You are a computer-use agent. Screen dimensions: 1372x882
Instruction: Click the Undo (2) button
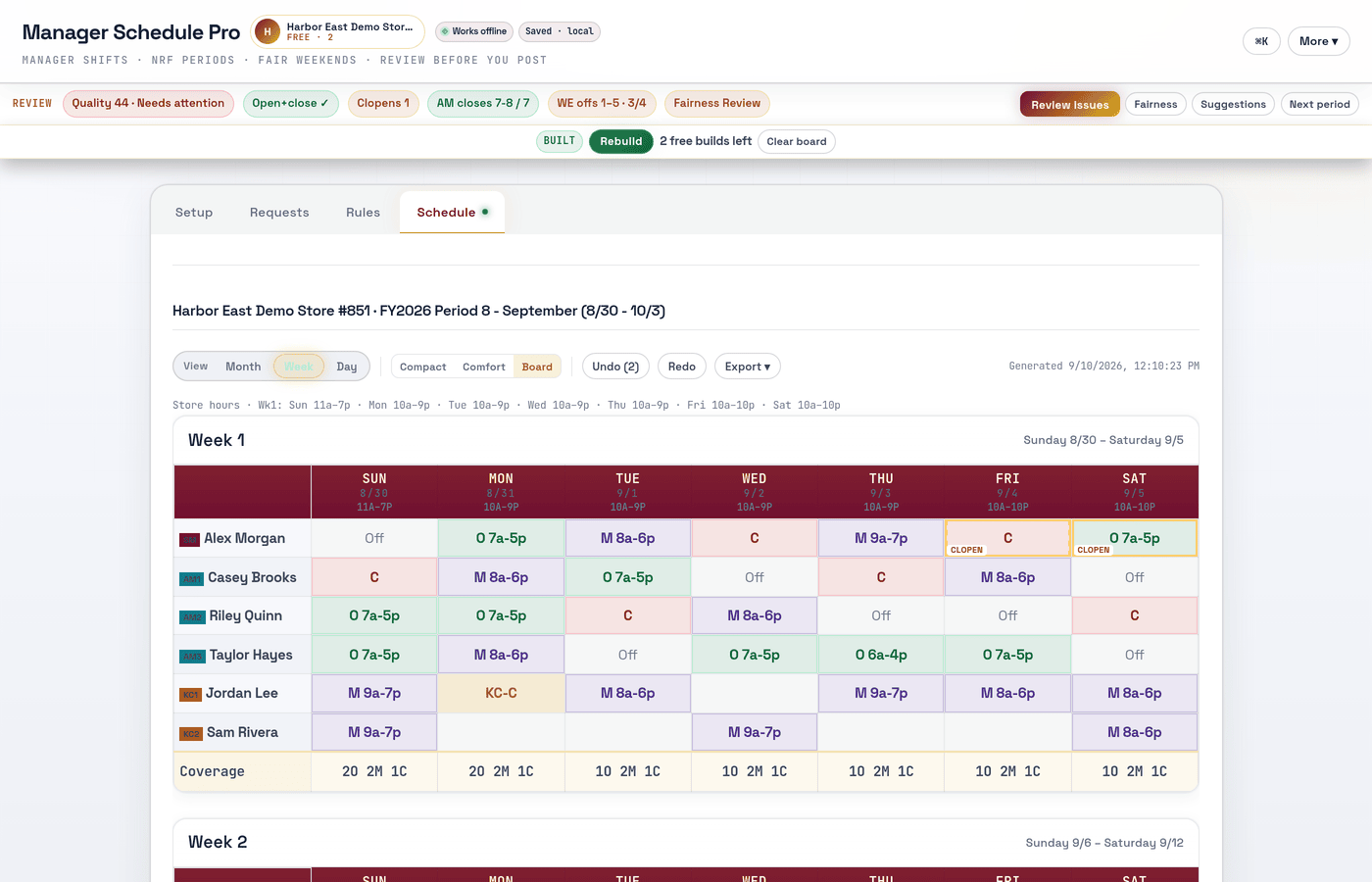pyautogui.click(x=615, y=367)
